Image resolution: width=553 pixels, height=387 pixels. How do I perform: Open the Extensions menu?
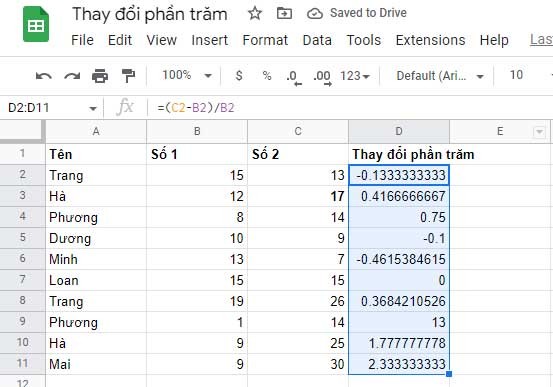[430, 40]
